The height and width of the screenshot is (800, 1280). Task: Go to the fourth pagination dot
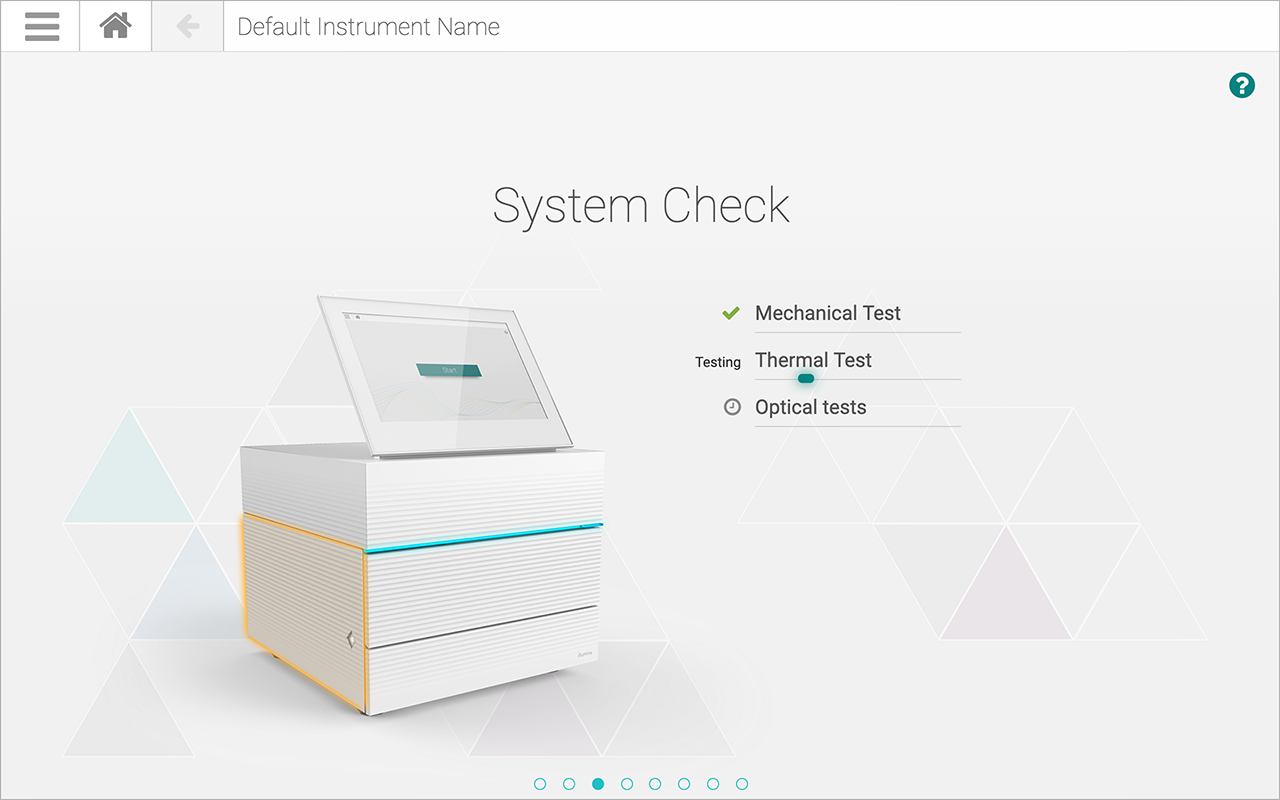tap(627, 784)
